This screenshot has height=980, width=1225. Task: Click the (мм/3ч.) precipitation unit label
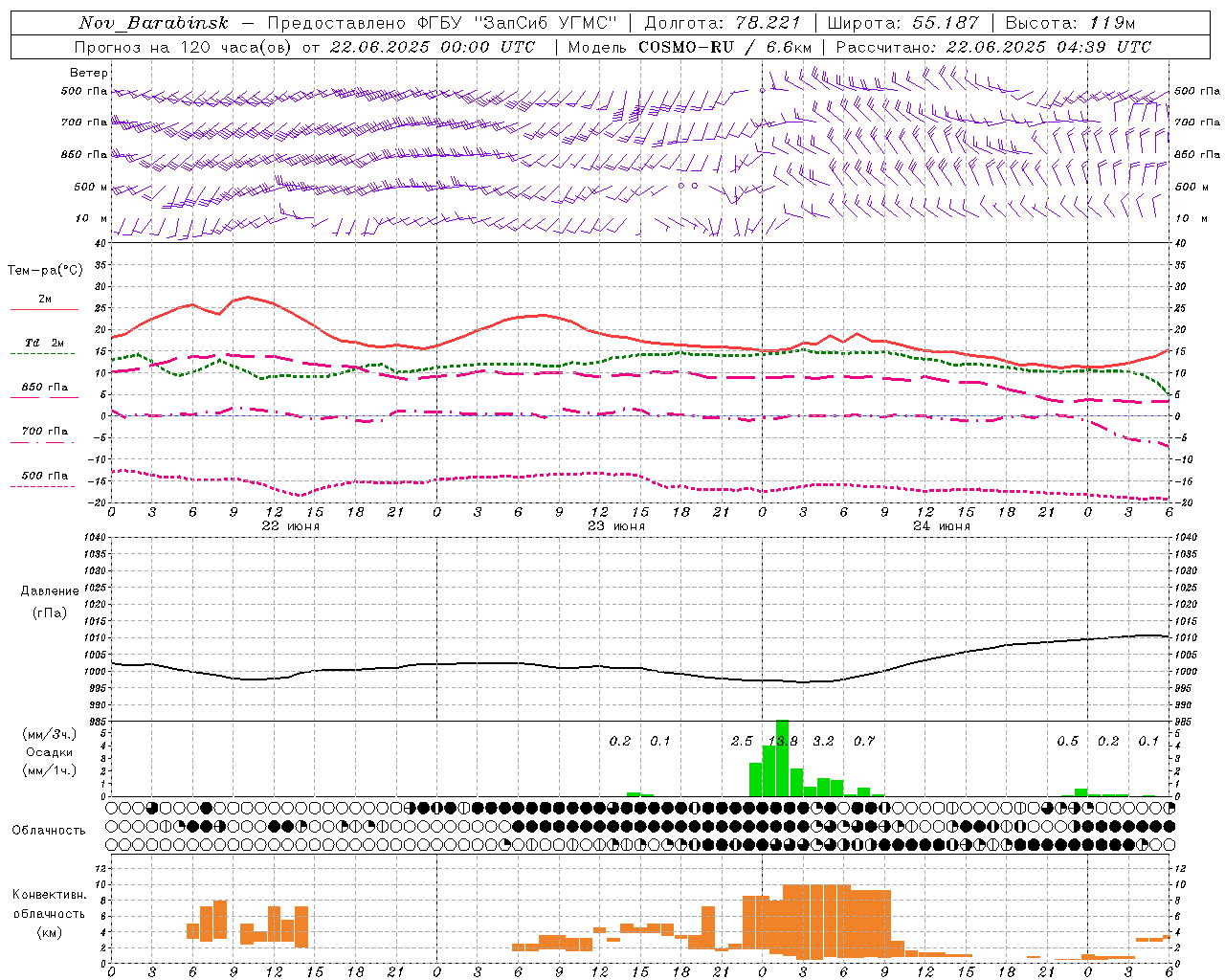(x=50, y=735)
